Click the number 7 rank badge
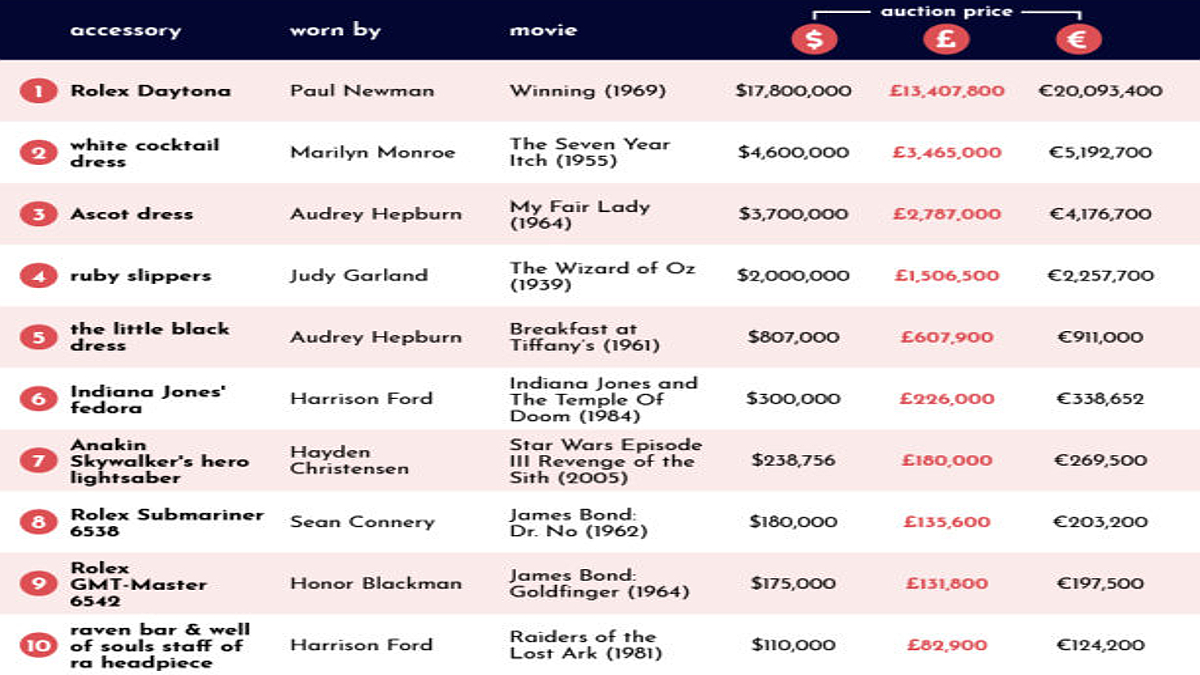Image resolution: width=1200 pixels, height=675 pixels. (38, 461)
